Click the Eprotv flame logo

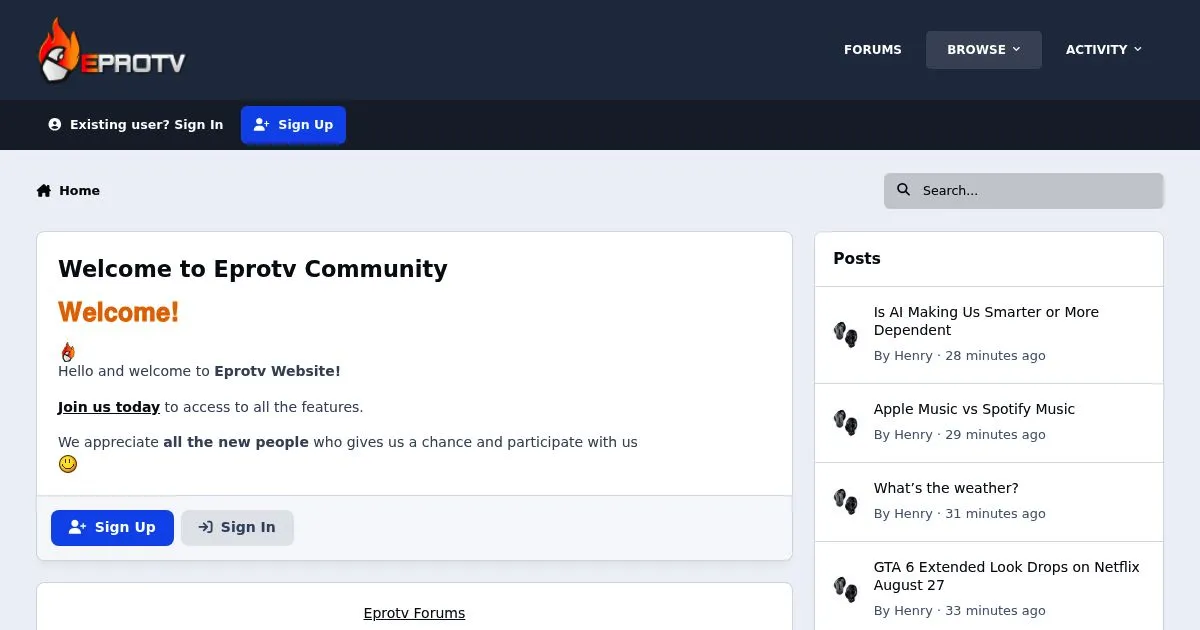click(111, 50)
